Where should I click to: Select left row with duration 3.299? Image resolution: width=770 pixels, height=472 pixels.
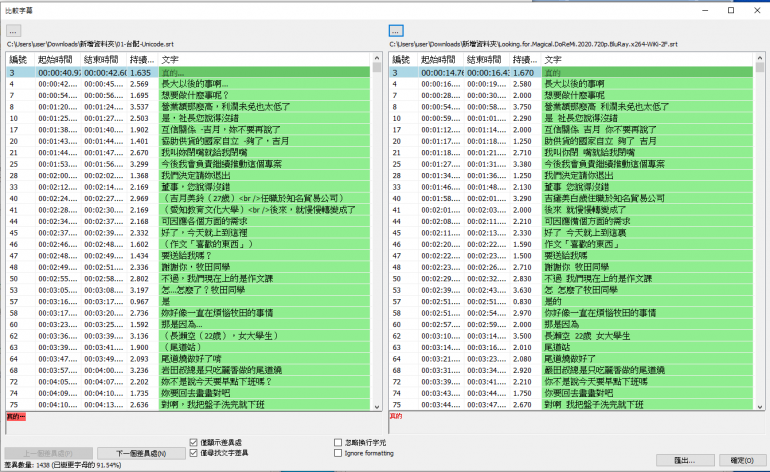coord(188,164)
